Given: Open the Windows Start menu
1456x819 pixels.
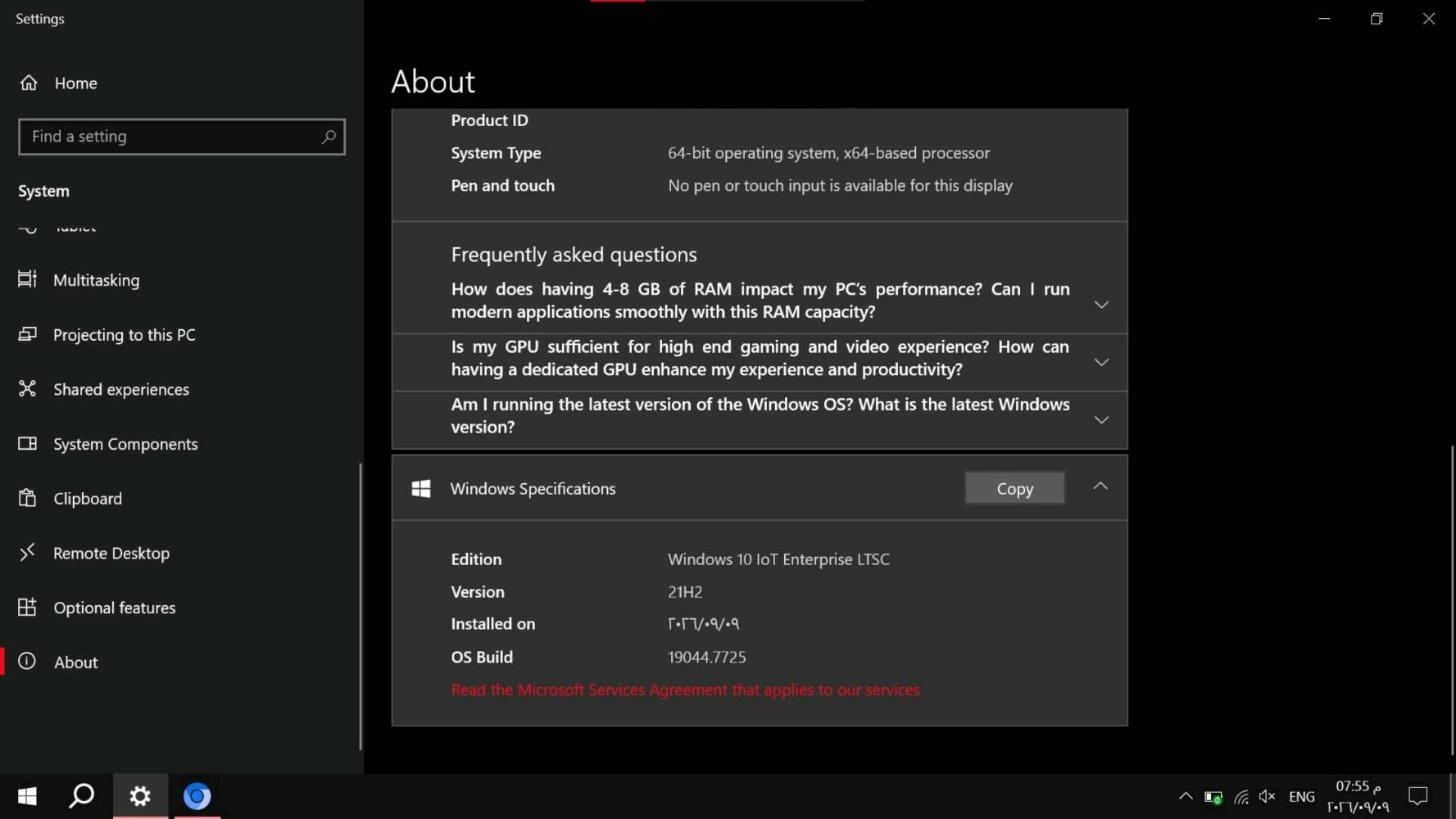Looking at the screenshot, I should (27, 796).
